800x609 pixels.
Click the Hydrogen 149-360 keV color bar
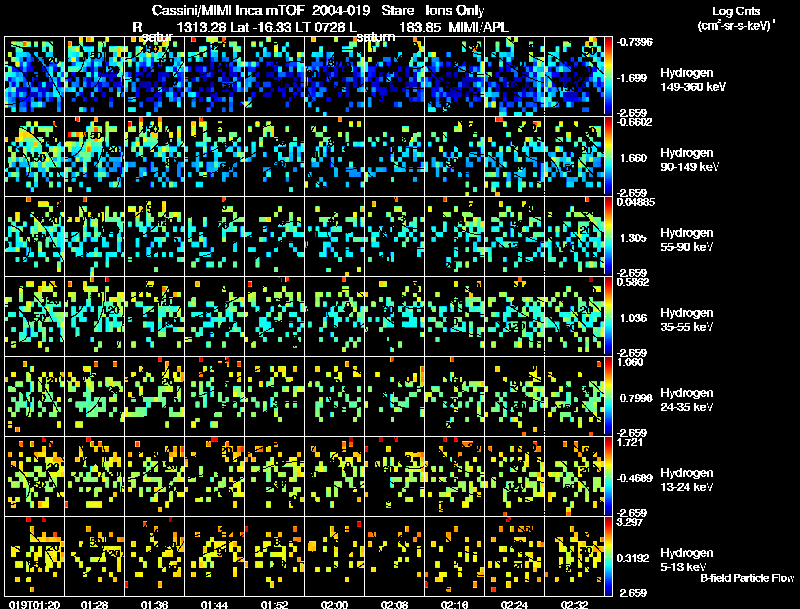pos(608,76)
